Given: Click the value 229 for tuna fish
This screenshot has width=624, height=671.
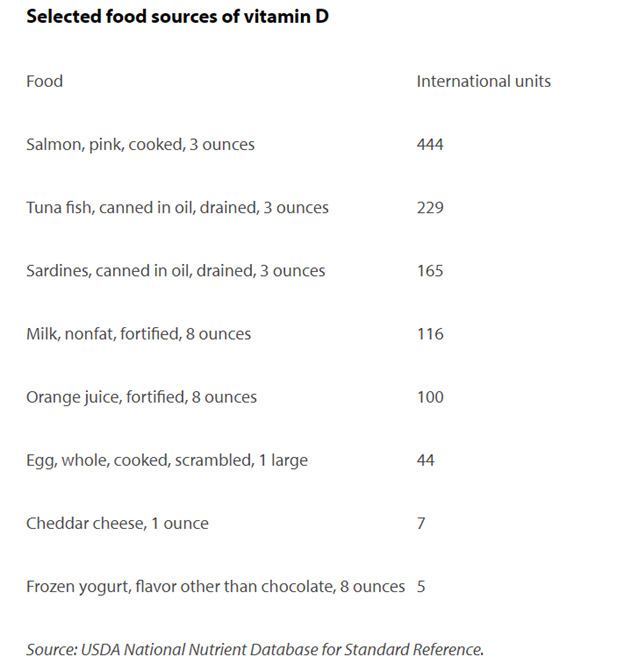Looking at the screenshot, I should 430,207.
